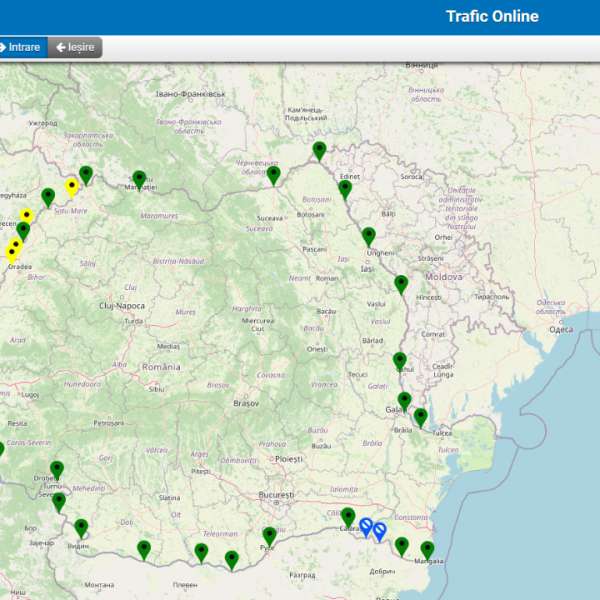Click the green marker at Calarasi
Image resolution: width=600 pixels, height=600 pixels.
coord(348,518)
